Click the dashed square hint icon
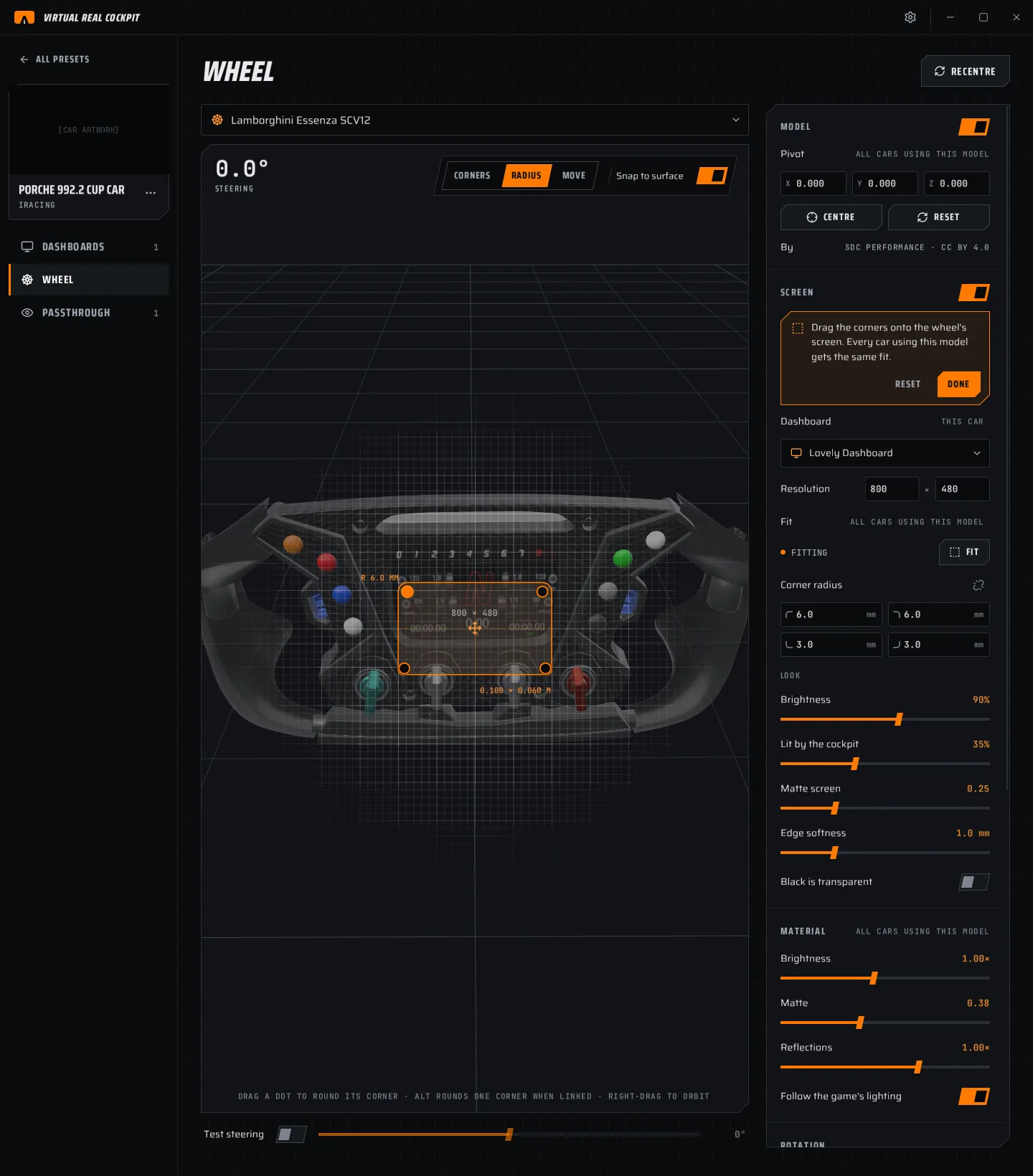 [798, 328]
